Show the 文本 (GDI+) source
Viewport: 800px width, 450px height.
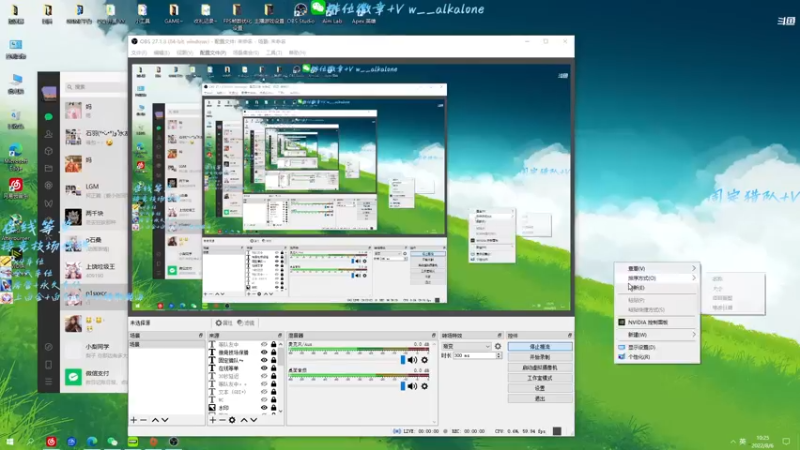[x=264, y=392]
